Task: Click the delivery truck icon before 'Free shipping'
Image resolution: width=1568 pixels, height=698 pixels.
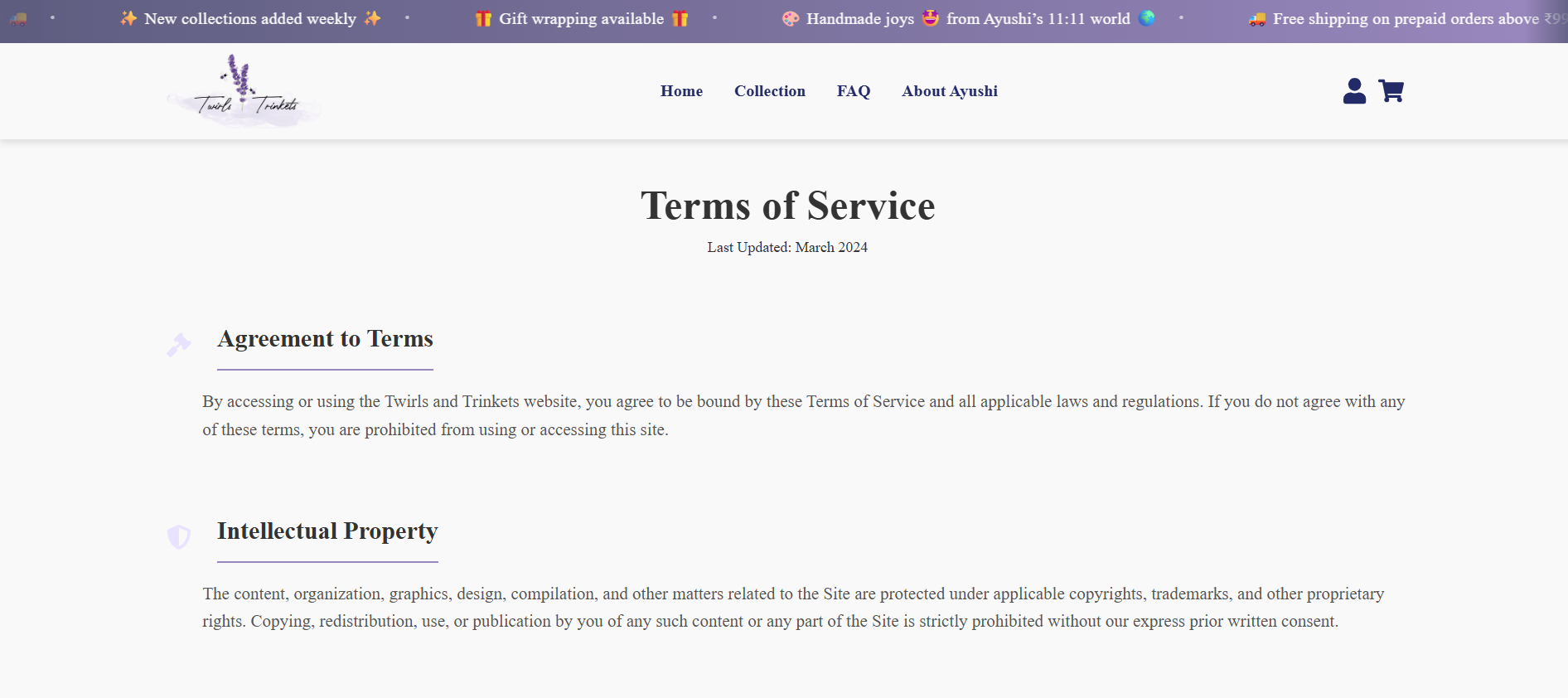Action: pos(1257,19)
